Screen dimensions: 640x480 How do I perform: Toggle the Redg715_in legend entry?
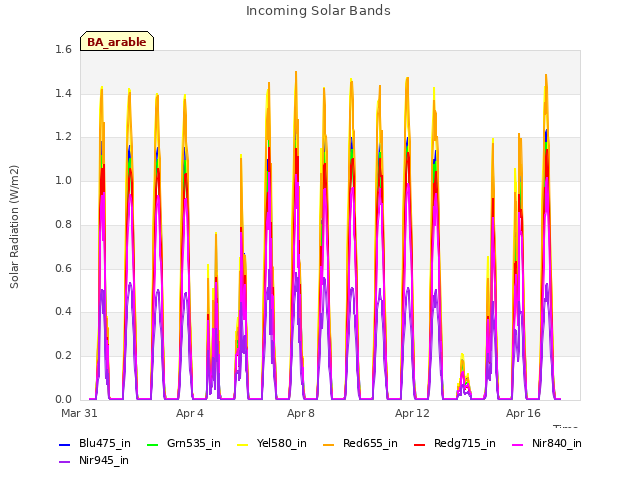pyautogui.click(x=455, y=444)
